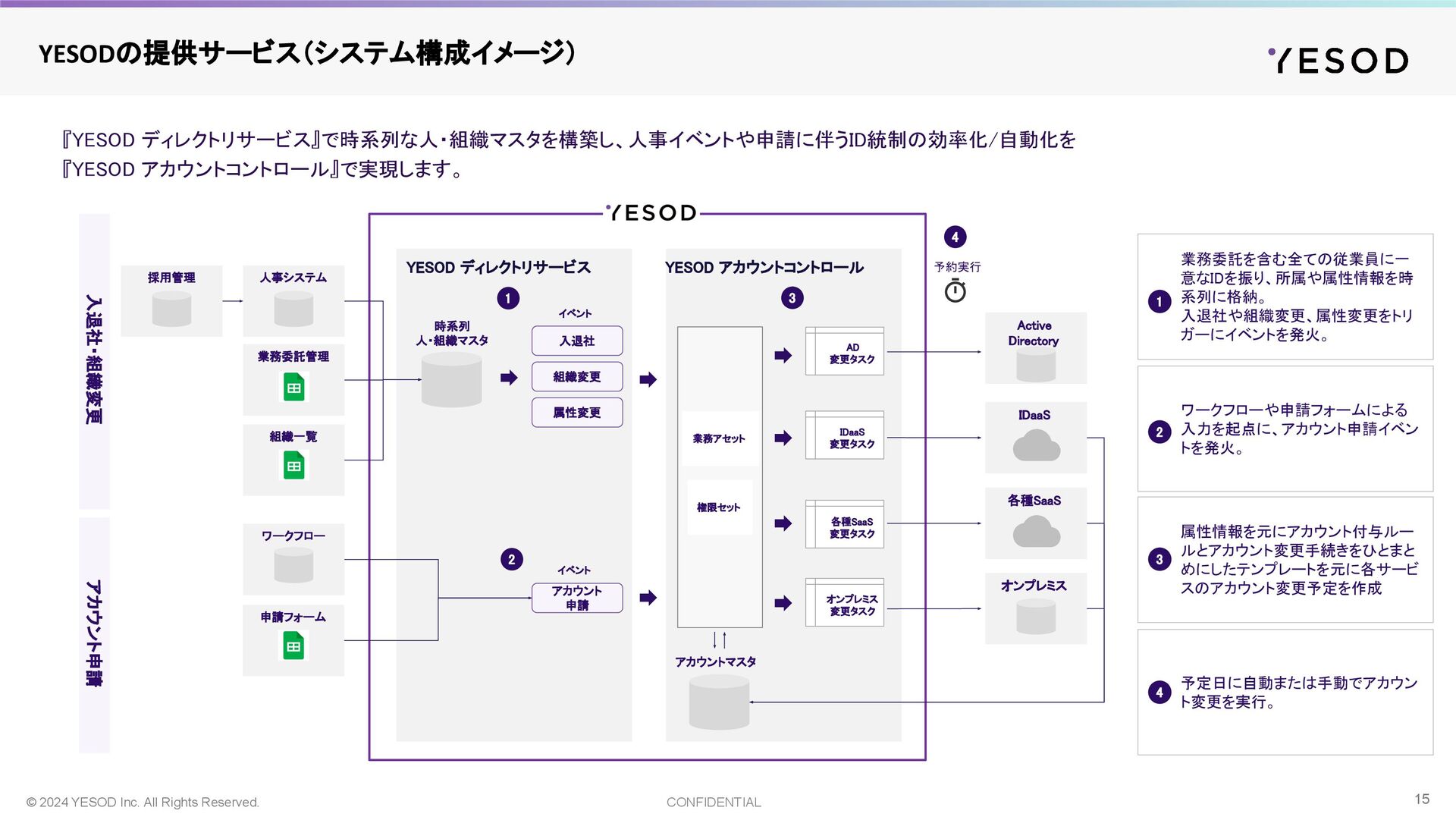
Task: Click the Active Directory cylinder icon
Action: click(1036, 365)
